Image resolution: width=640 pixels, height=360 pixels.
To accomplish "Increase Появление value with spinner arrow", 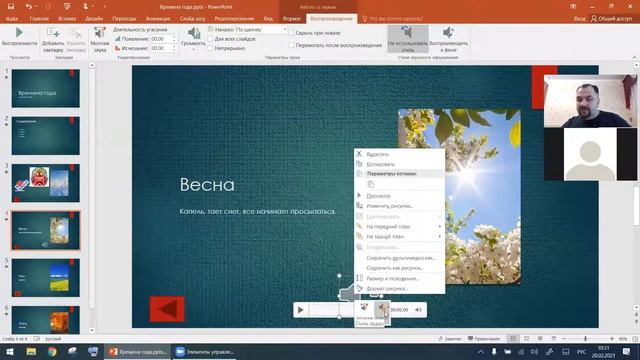I will click(174, 37).
